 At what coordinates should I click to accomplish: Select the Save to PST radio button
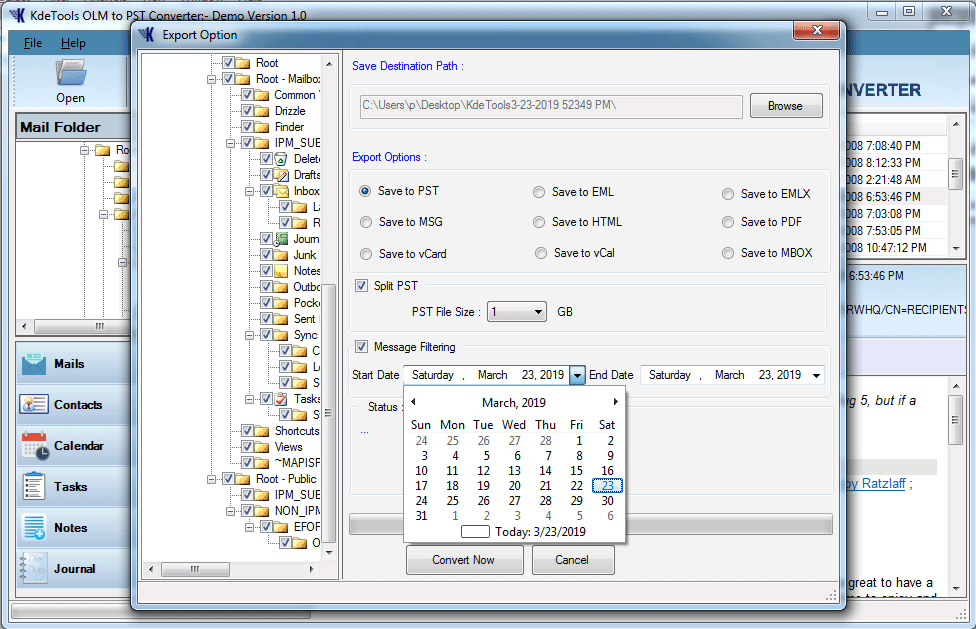coord(365,191)
